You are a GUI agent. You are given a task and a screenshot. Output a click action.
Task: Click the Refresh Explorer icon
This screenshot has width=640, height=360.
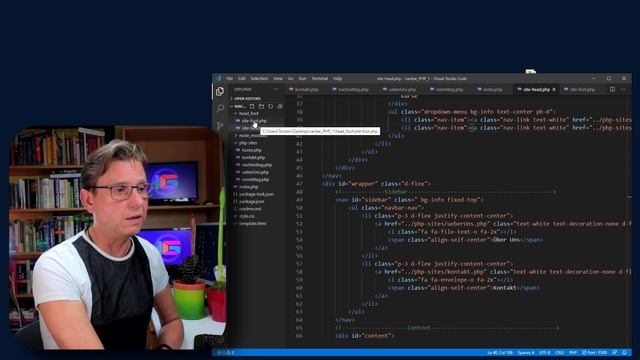pos(271,106)
